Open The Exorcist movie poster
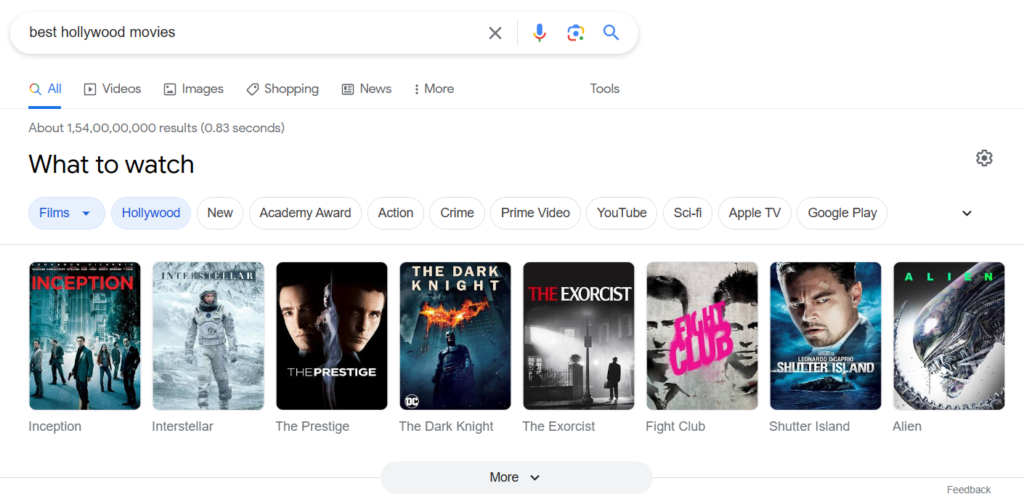Screen dimensions: 1024x502 click(x=579, y=336)
